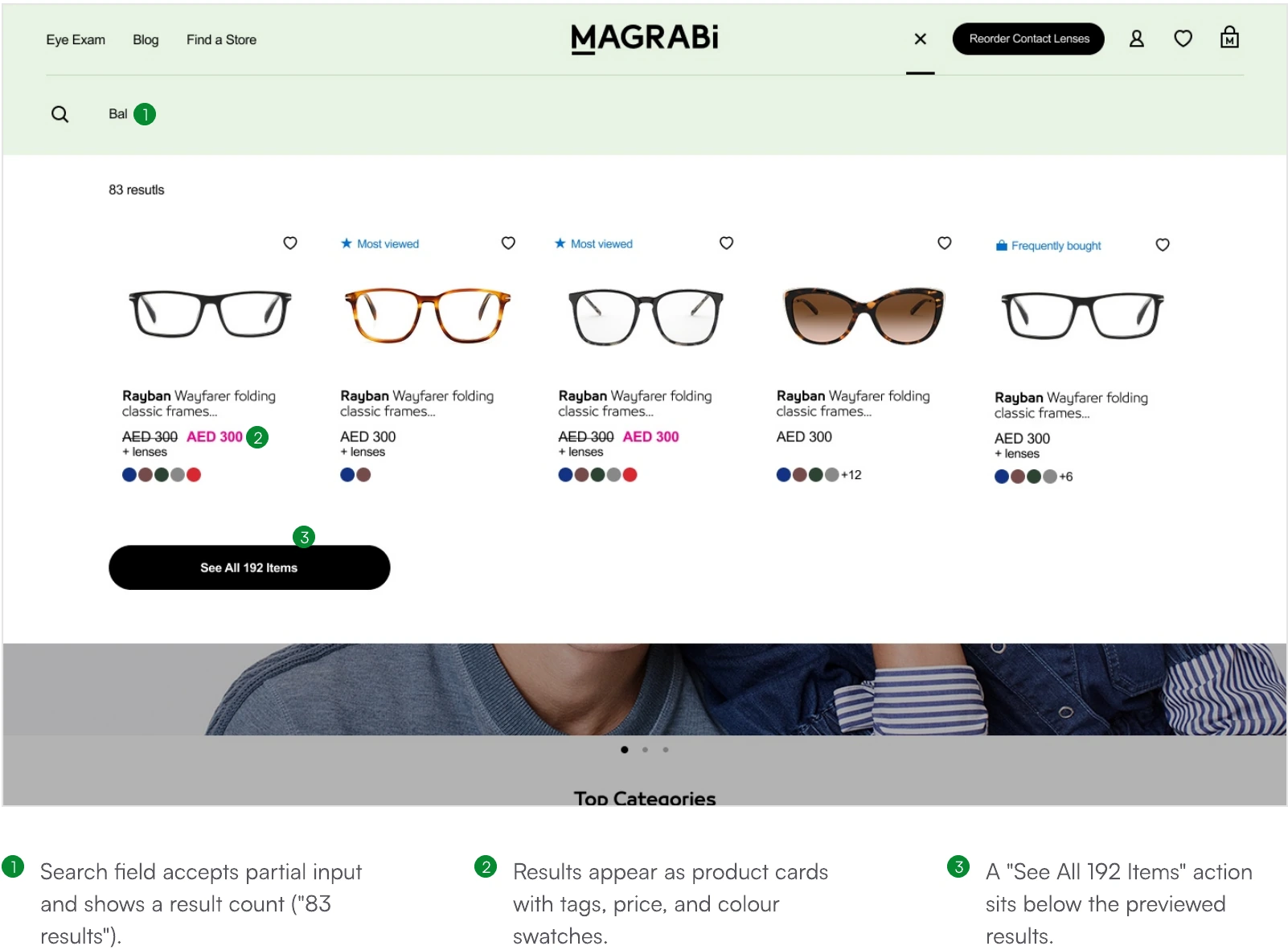
Task: Click the search magnifier icon
Action: [x=59, y=114]
